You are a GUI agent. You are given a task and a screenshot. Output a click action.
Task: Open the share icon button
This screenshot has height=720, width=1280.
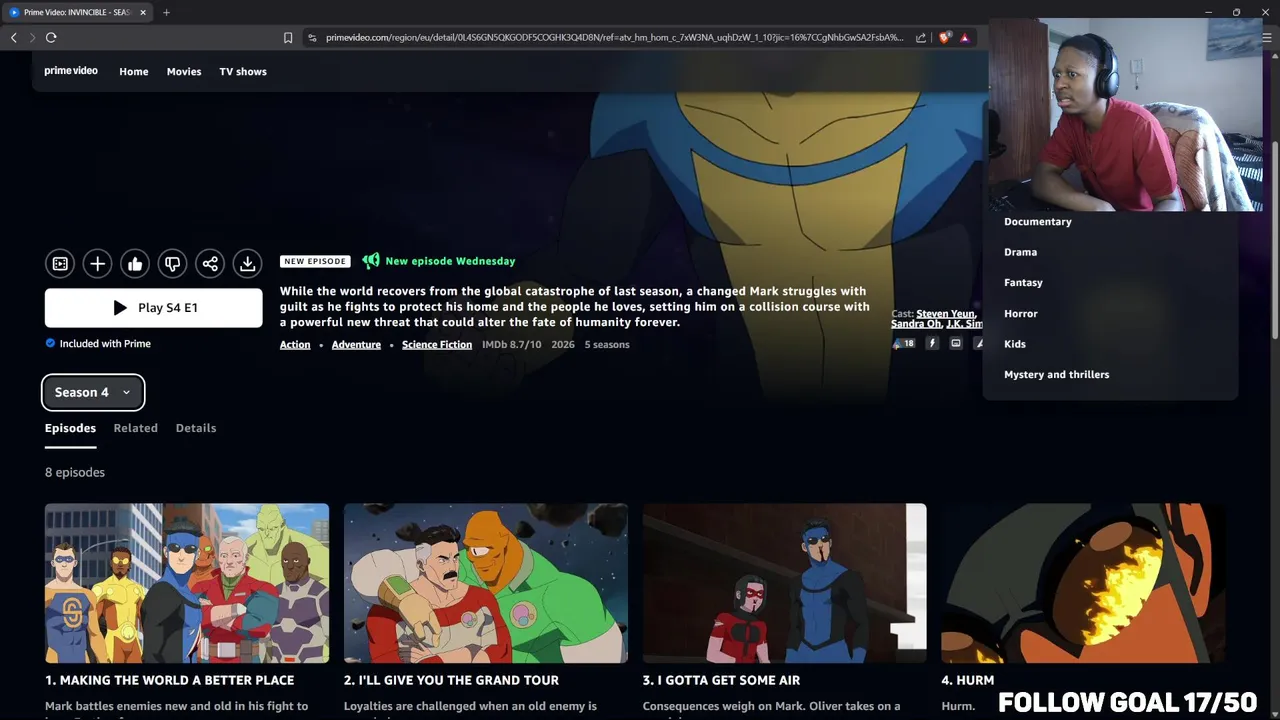pyautogui.click(x=210, y=264)
